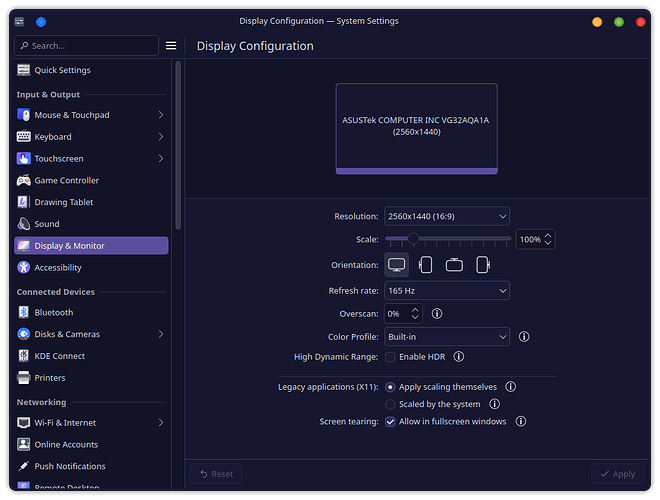Click the Online Accounts icon
660x500 pixels.
pyautogui.click(x=24, y=444)
